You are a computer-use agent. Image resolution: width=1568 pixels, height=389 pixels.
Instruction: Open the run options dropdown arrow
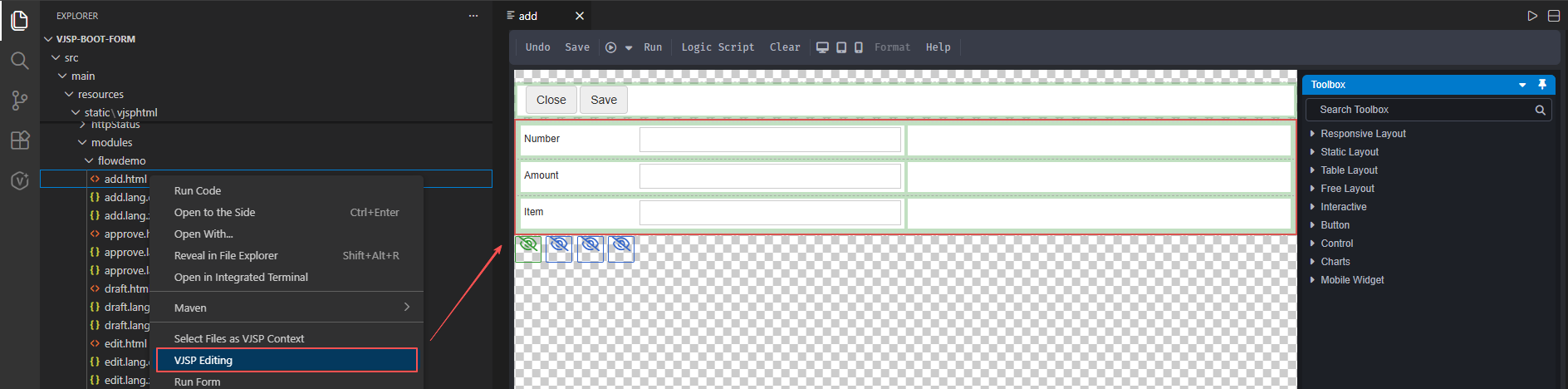pyautogui.click(x=629, y=48)
